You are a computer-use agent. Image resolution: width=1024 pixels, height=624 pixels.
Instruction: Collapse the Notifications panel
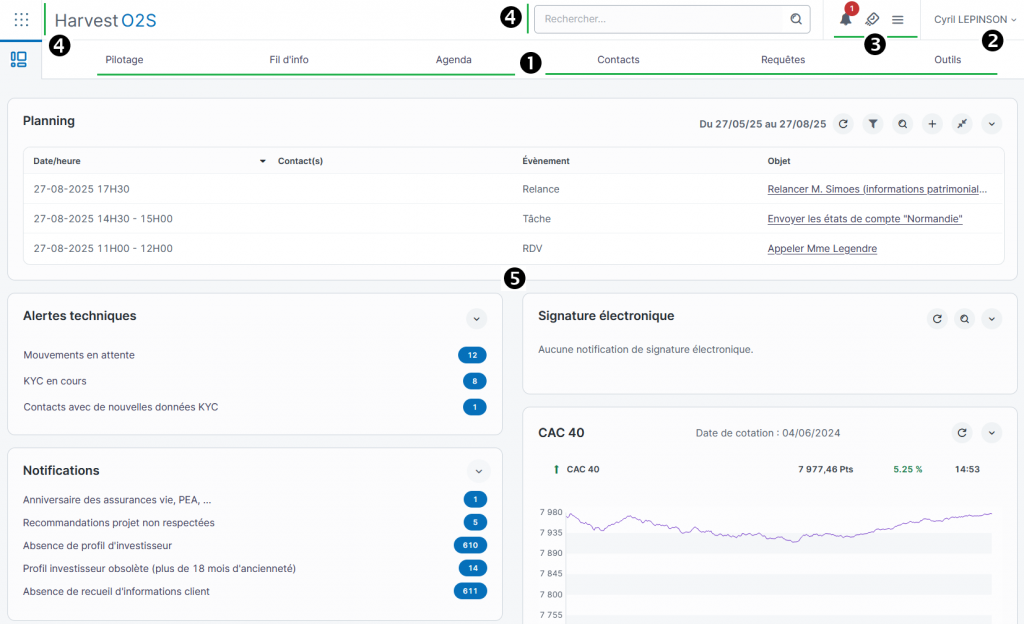pos(477,471)
